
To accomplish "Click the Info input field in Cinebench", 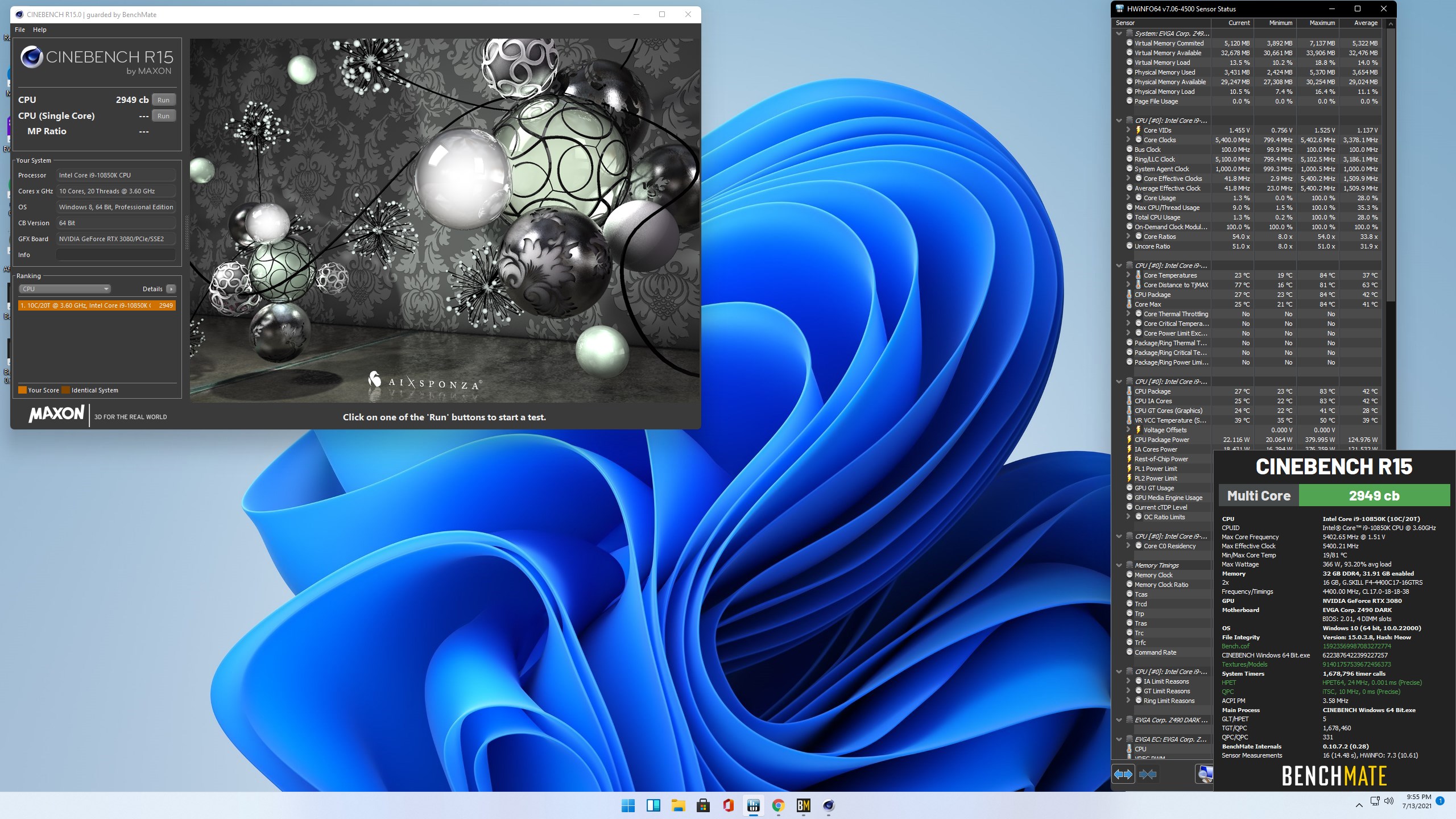I will click(116, 255).
